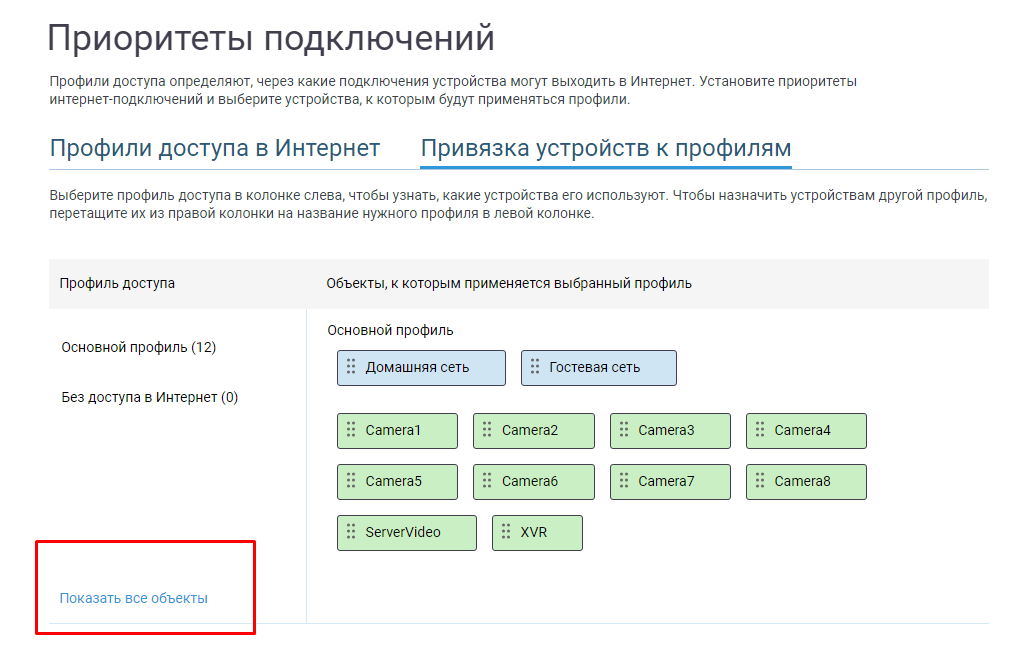This screenshot has width=1036, height=648.
Task: Select Без доступа в Интернет (0) profile
Action: tap(150, 398)
